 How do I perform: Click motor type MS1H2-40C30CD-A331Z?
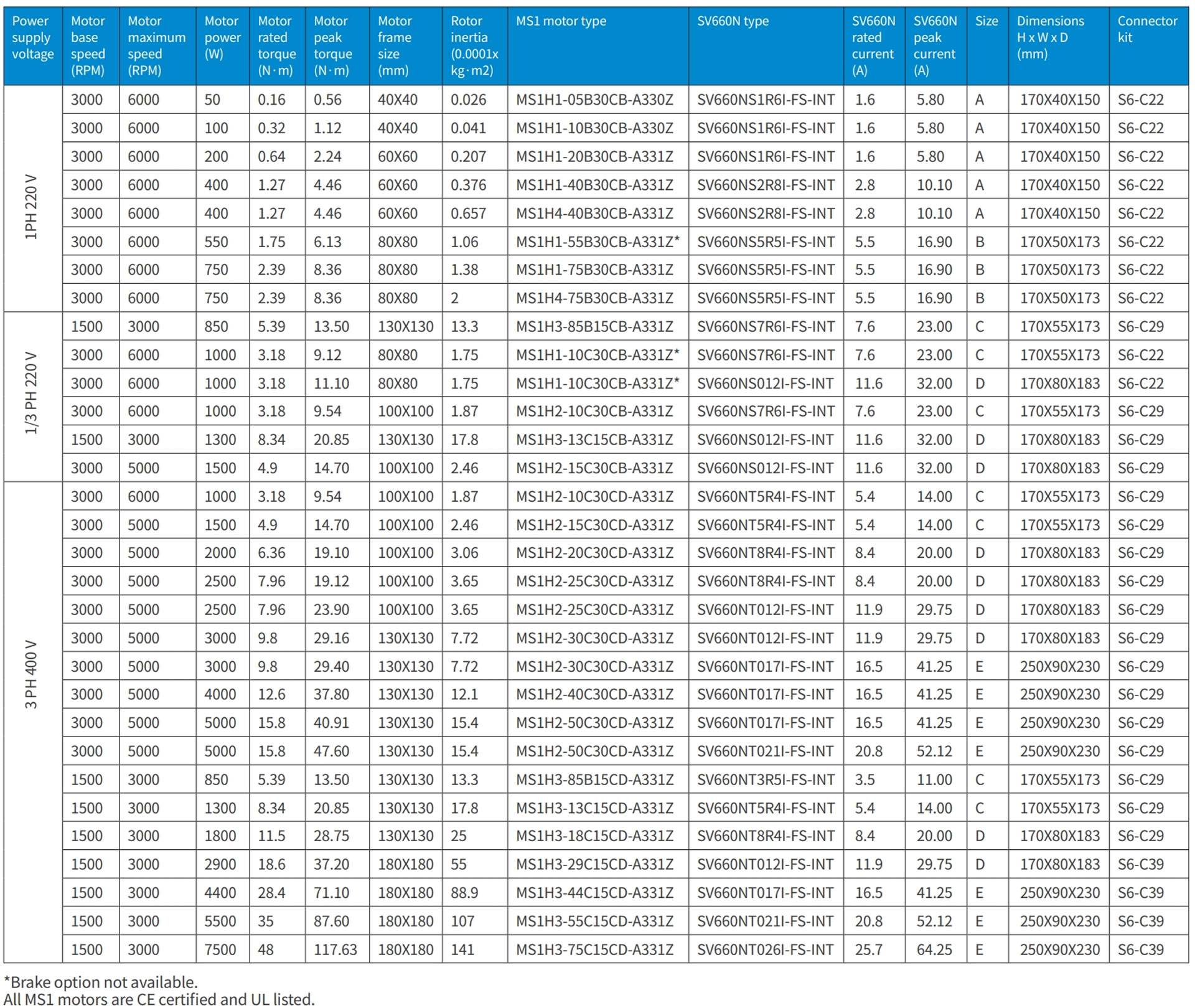coord(594,694)
